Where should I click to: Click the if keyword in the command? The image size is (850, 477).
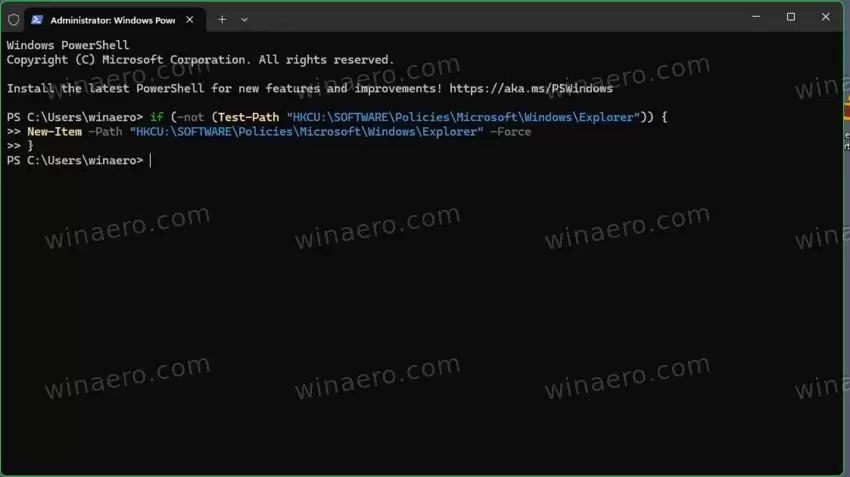click(x=157, y=117)
